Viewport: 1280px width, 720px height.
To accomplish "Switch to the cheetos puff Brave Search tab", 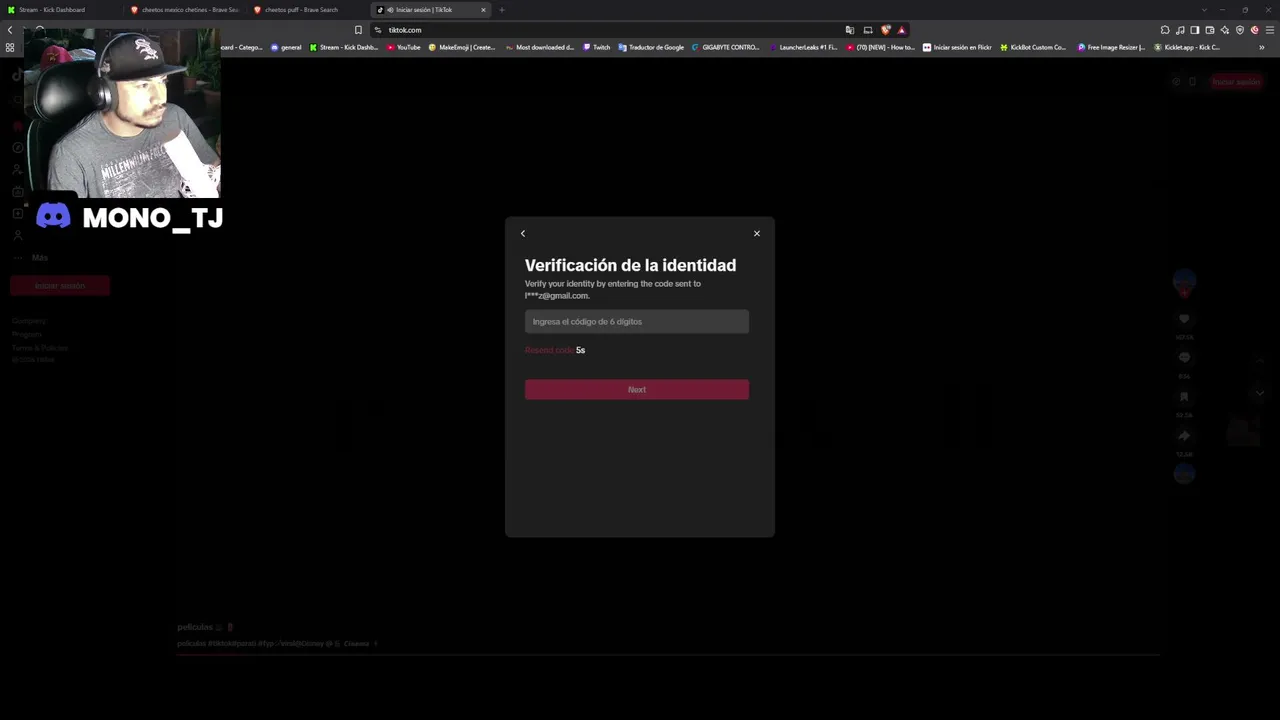I will pos(307,10).
